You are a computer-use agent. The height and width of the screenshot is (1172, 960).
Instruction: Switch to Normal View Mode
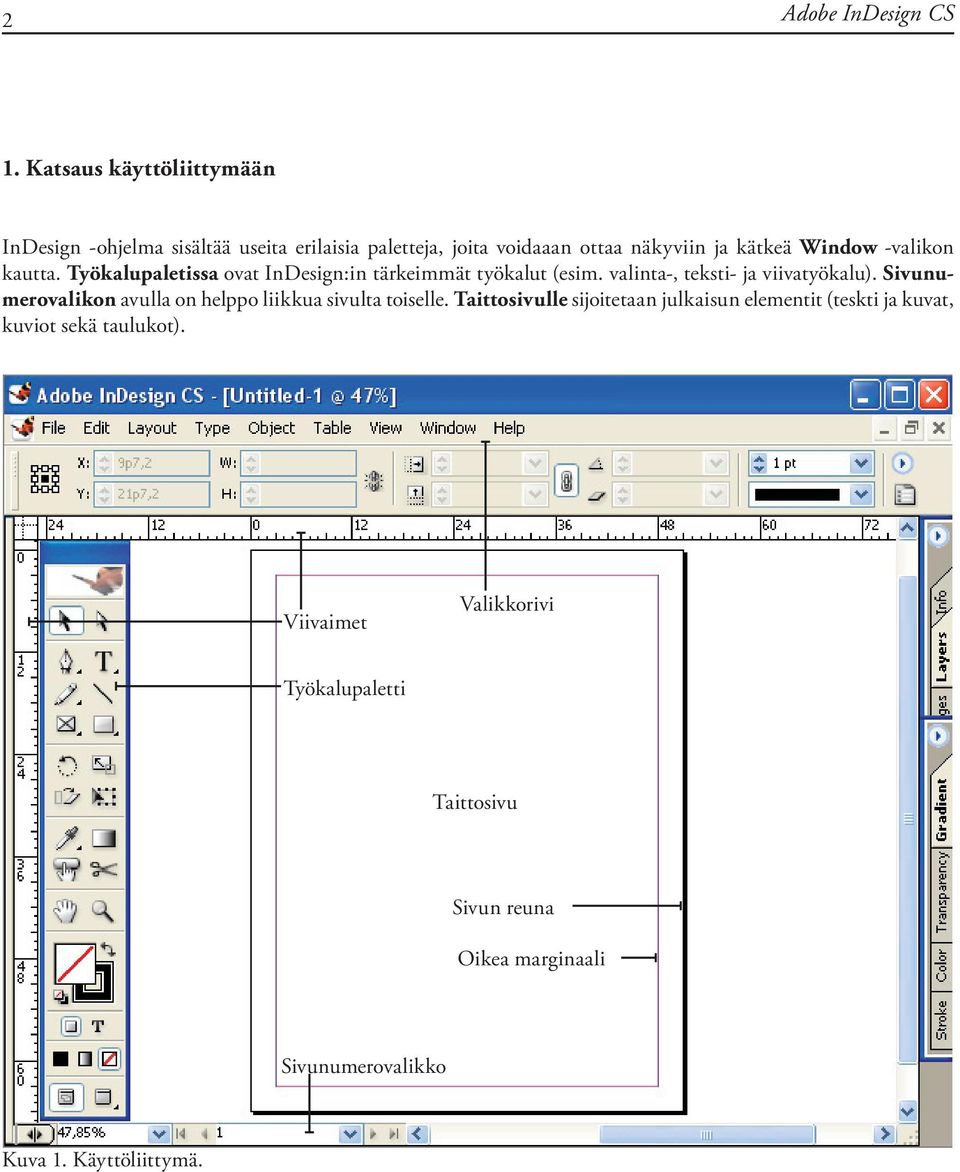(x=67, y=1097)
